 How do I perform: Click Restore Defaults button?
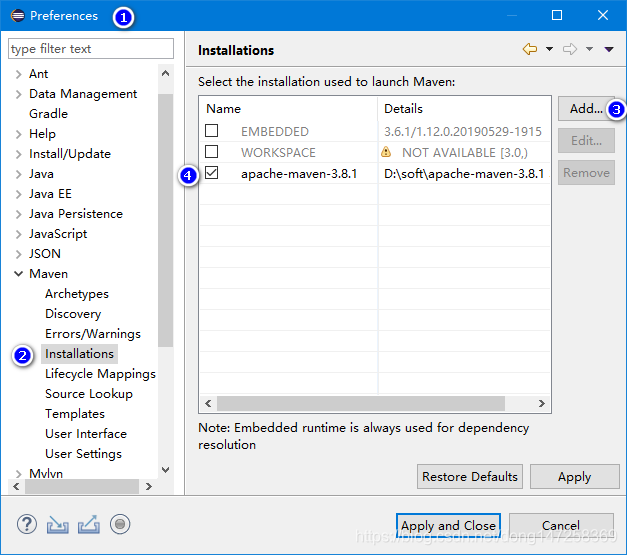click(x=470, y=476)
